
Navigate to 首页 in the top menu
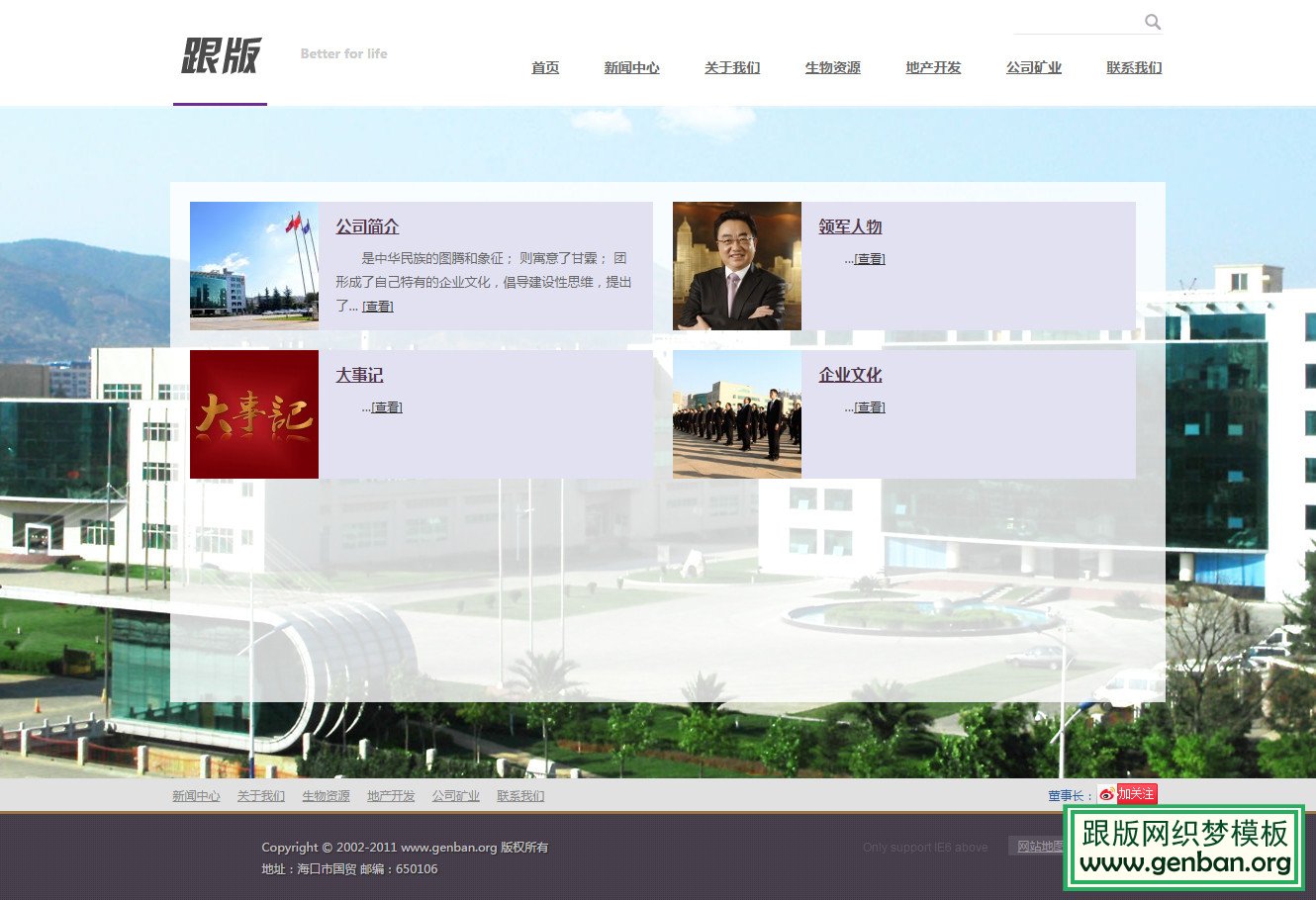tap(544, 68)
